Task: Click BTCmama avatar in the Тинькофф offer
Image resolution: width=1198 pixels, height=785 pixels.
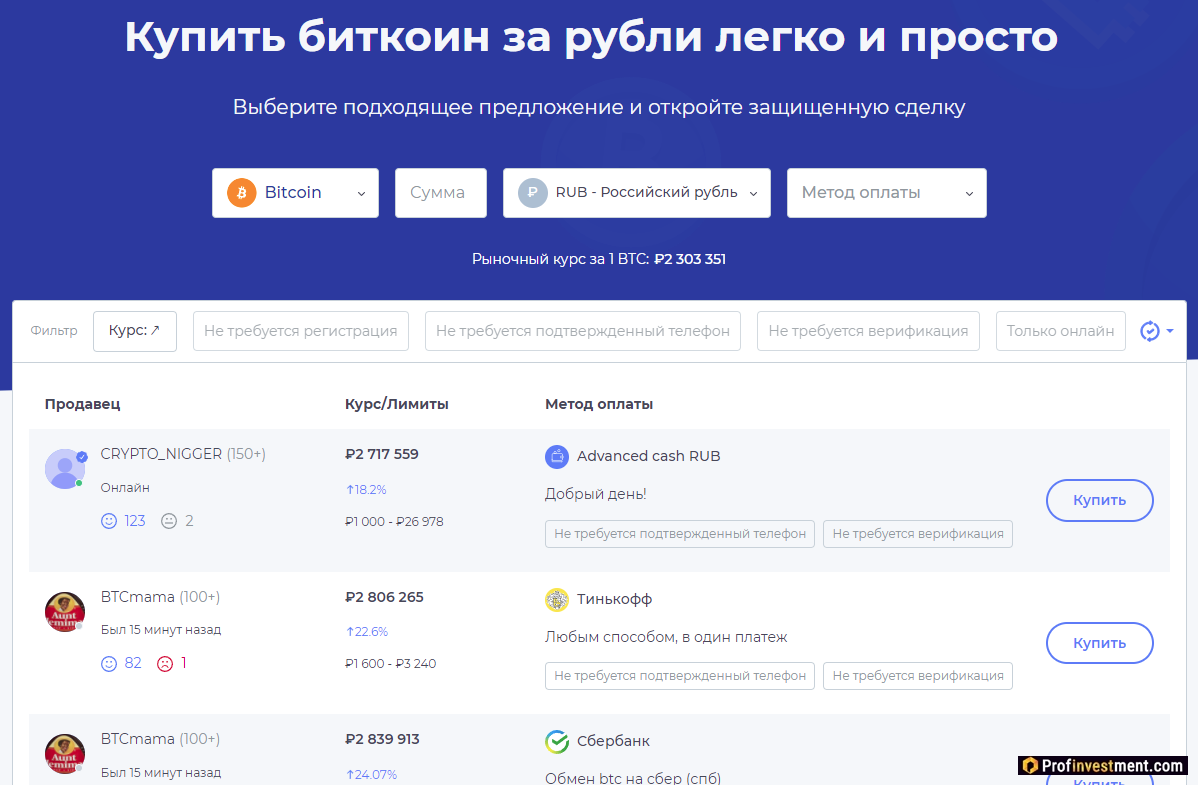Action: pos(65,612)
